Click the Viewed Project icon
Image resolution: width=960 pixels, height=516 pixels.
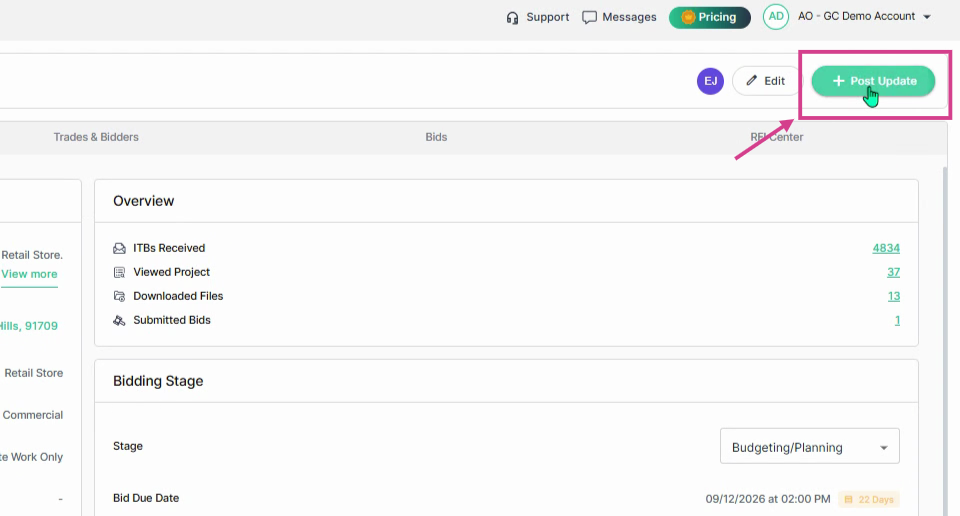[119, 272]
